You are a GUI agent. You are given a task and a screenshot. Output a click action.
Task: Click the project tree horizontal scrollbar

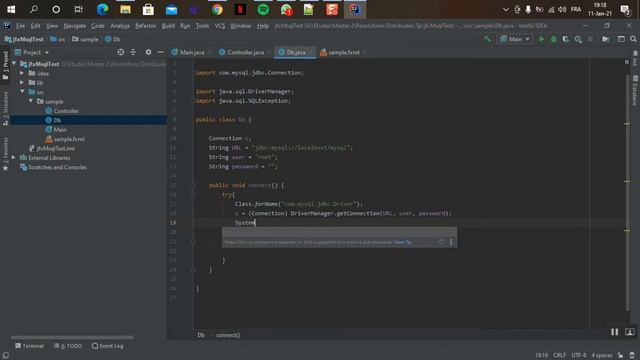click(72, 338)
